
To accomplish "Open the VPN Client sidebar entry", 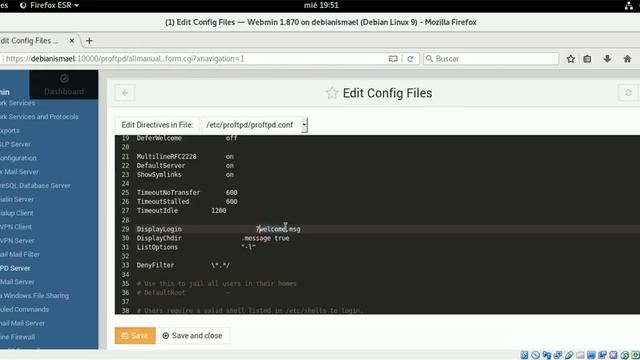I will coord(16,227).
